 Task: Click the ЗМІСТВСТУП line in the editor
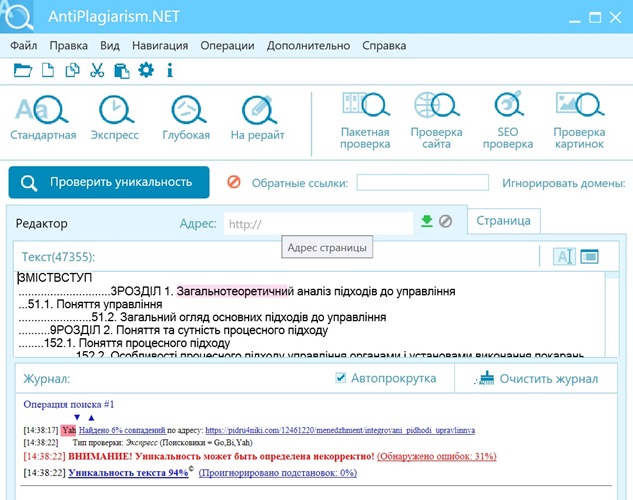click(55, 278)
